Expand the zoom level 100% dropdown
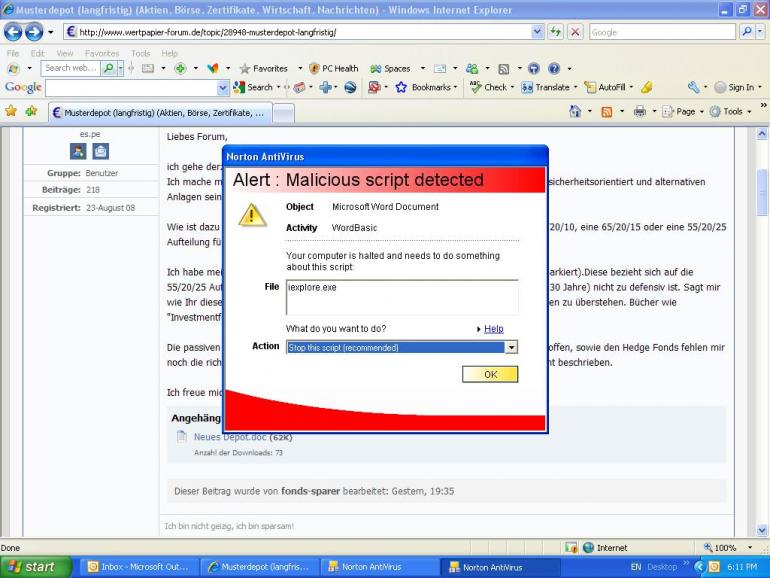This screenshot has height=578, width=770. [750, 548]
